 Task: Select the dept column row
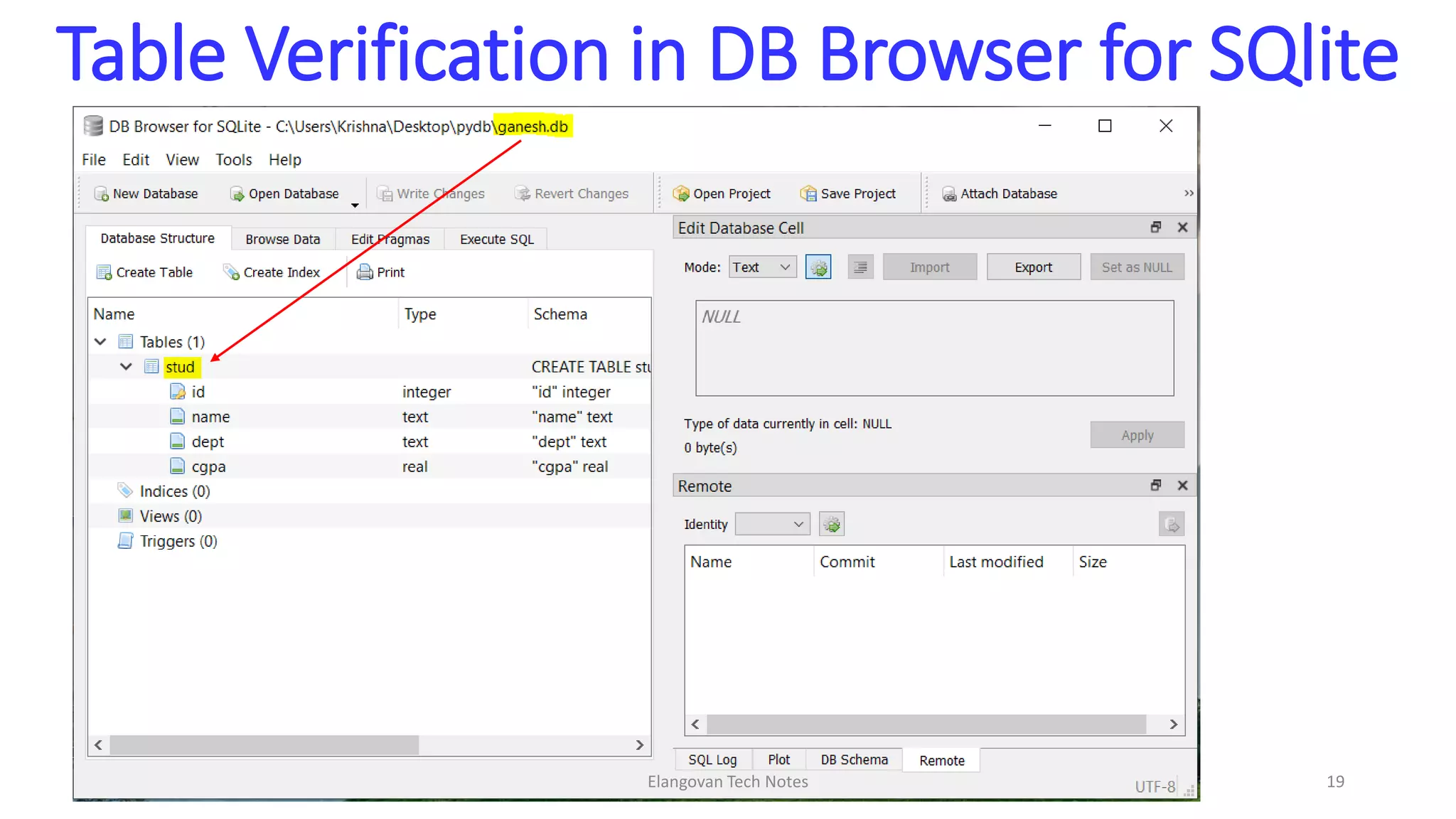pos(370,441)
